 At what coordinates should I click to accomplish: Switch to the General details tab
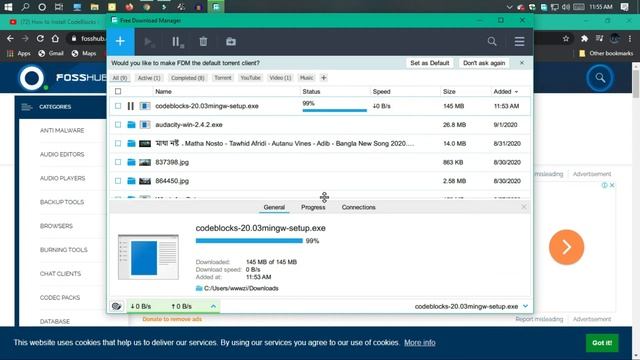(x=274, y=207)
